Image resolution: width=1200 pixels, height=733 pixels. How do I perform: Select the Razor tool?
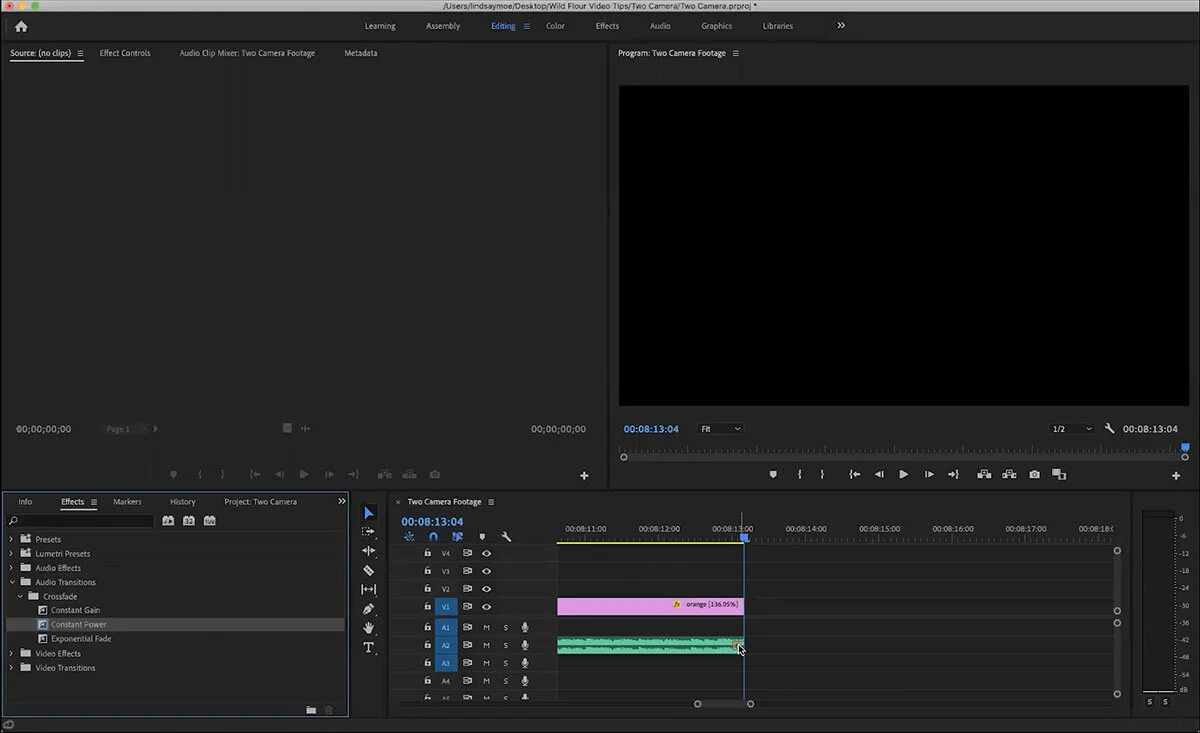click(x=368, y=570)
